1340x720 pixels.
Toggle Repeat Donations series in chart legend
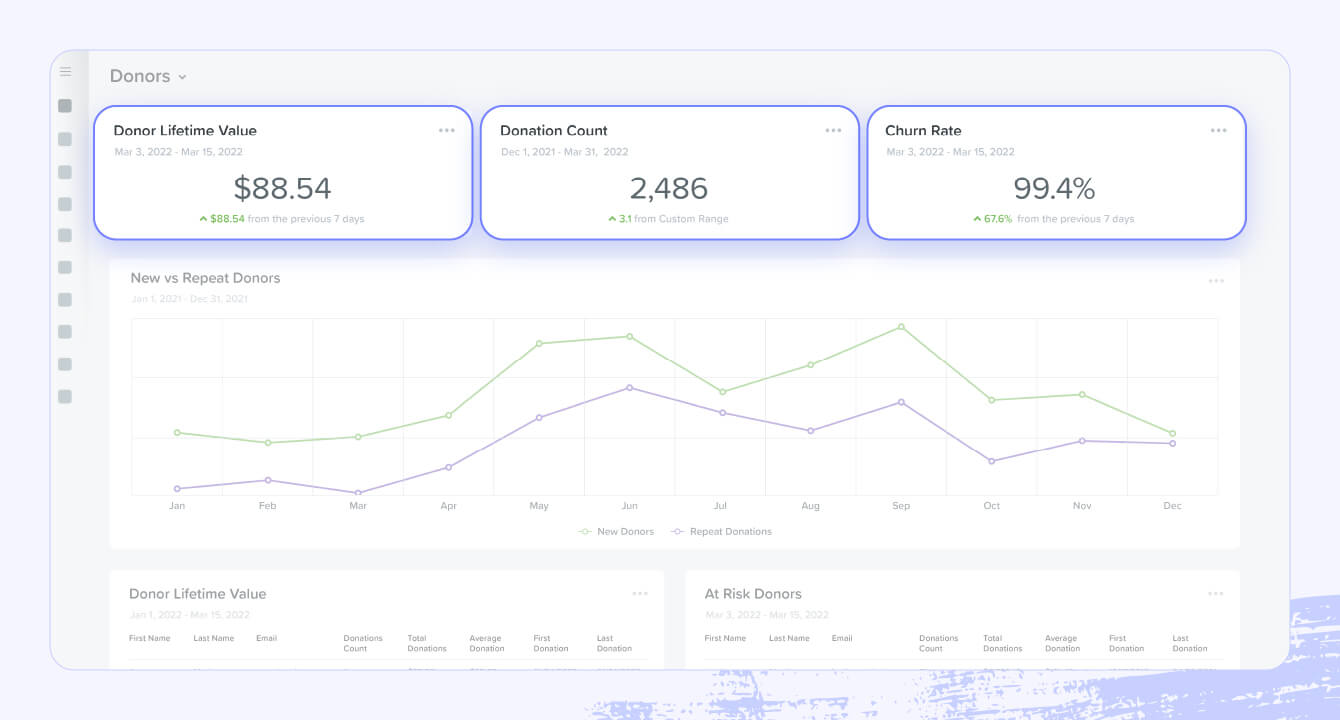(x=722, y=532)
